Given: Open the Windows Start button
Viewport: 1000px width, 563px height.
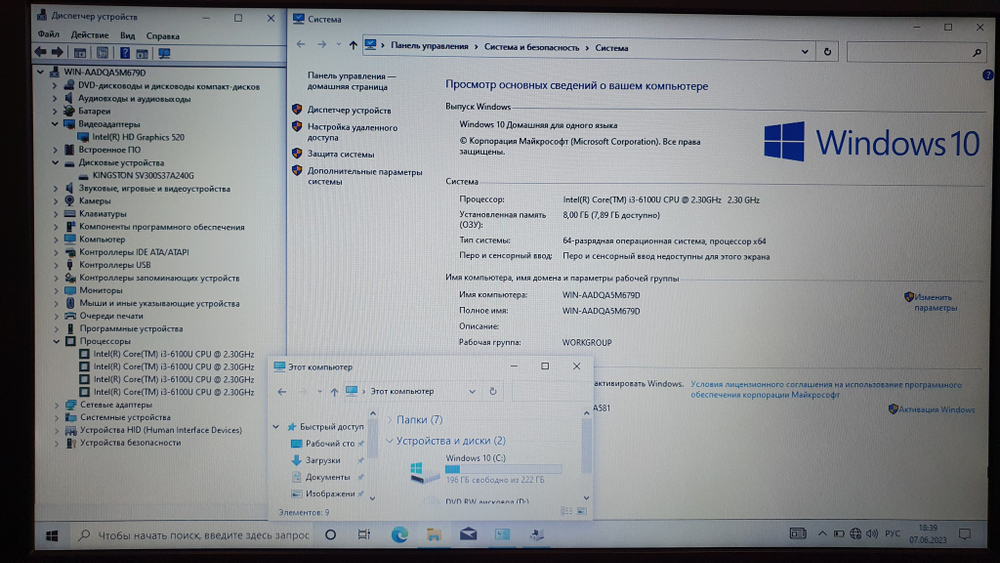Looking at the screenshot, I should point(52,536).
